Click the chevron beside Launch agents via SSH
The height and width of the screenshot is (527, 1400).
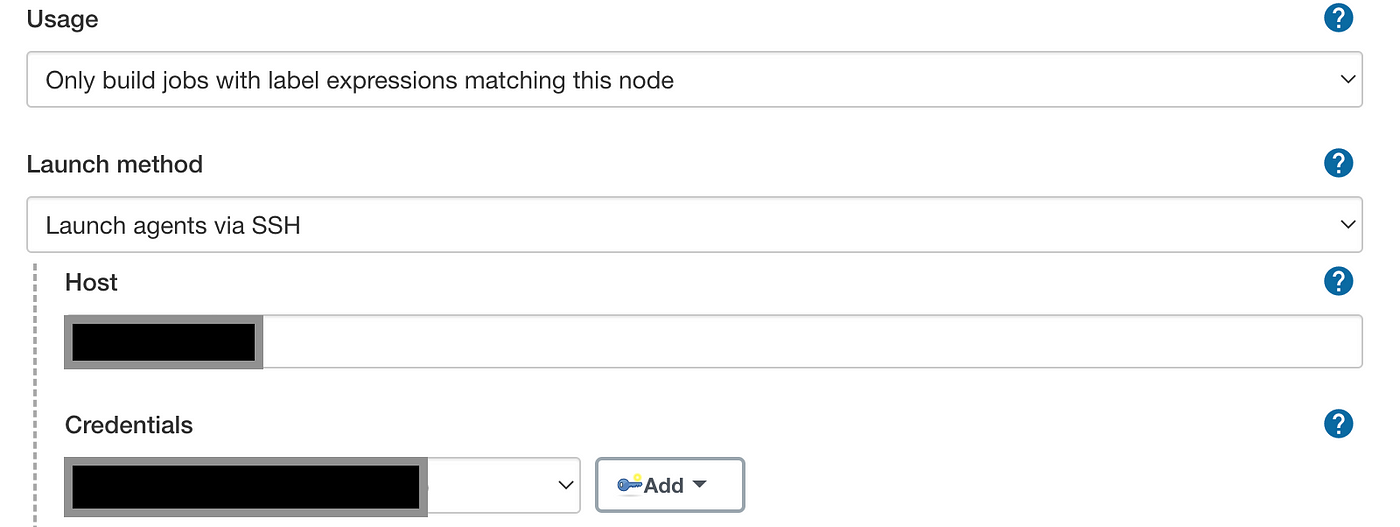[x=1347, y=225]
